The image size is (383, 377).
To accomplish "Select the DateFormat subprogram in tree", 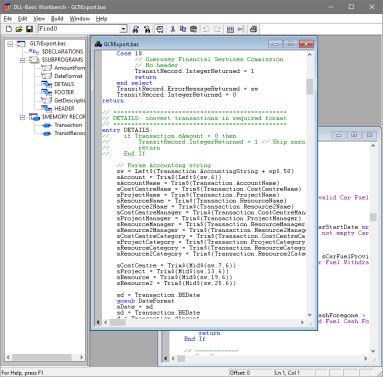I will point(68,76).
